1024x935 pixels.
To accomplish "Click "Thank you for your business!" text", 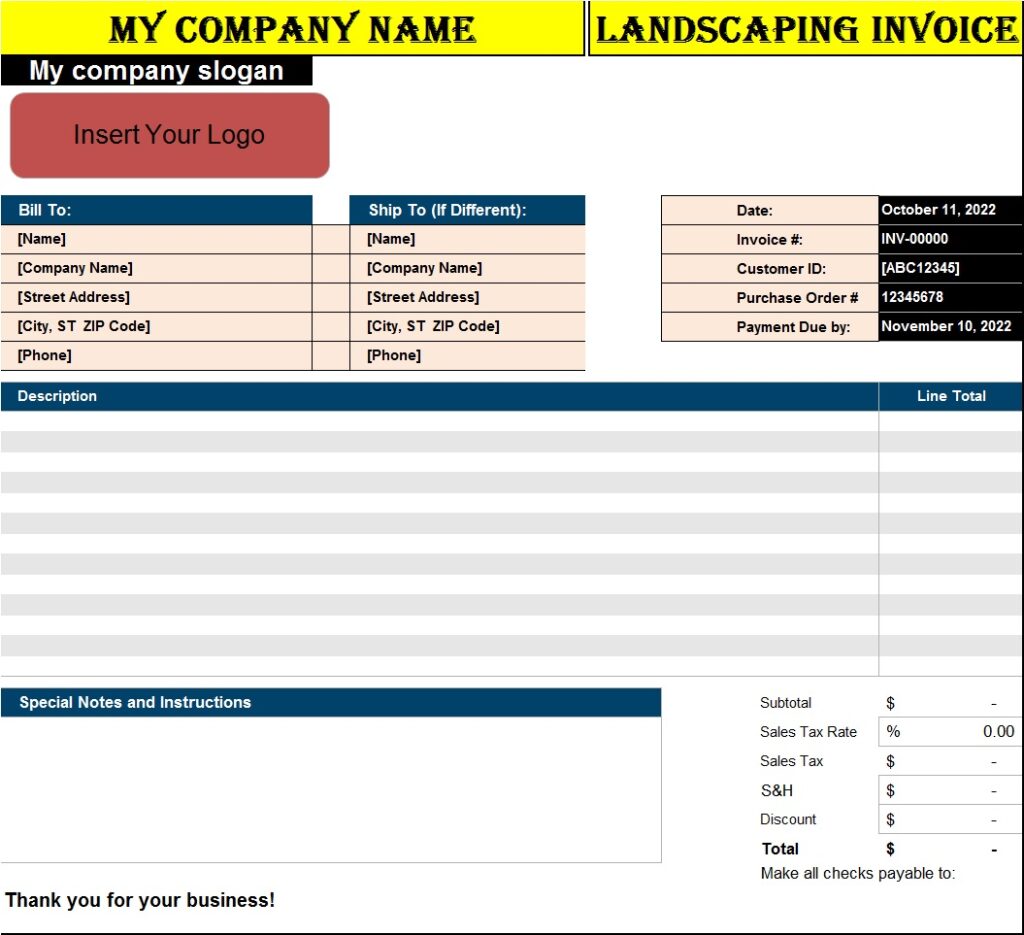I will coord(140,900).
